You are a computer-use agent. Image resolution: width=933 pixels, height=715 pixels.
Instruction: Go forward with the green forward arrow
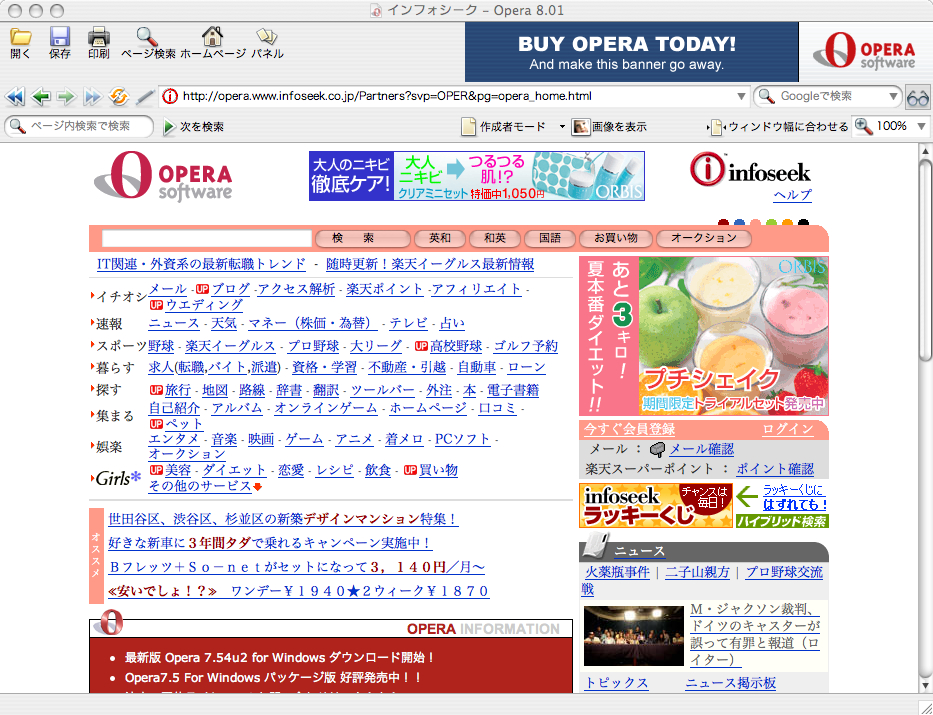coord(66,96)
